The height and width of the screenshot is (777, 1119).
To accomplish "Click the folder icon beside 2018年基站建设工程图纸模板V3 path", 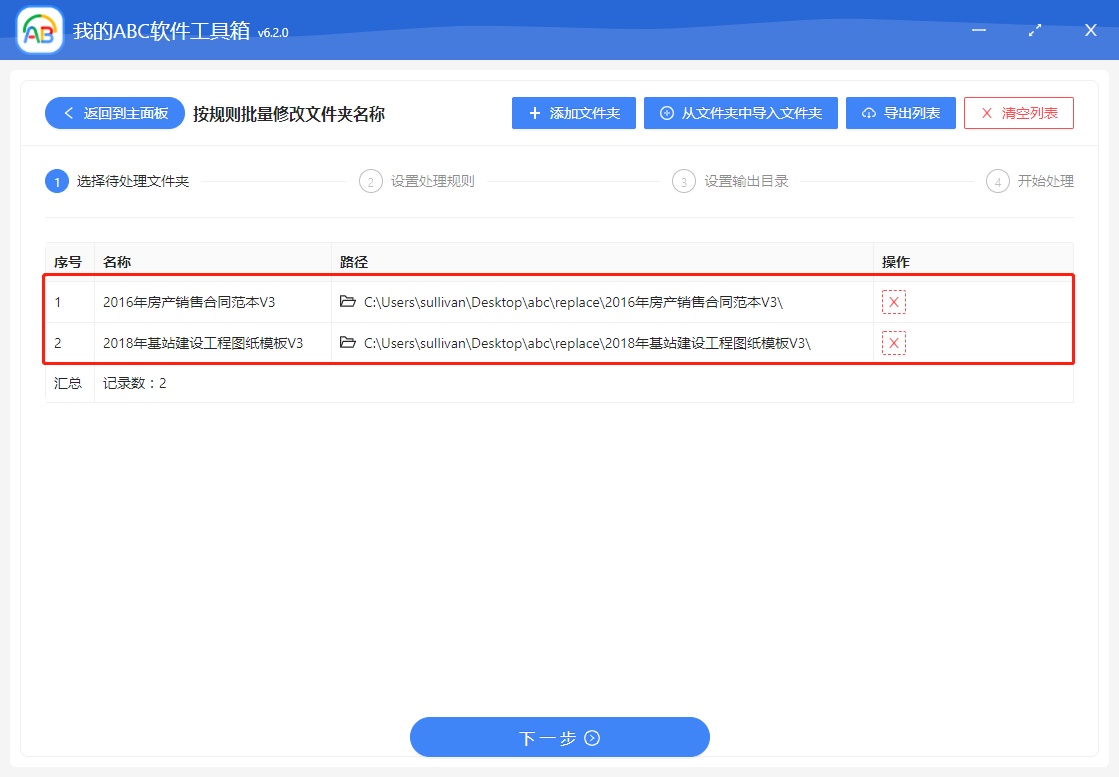I will (x=345, y=342).
